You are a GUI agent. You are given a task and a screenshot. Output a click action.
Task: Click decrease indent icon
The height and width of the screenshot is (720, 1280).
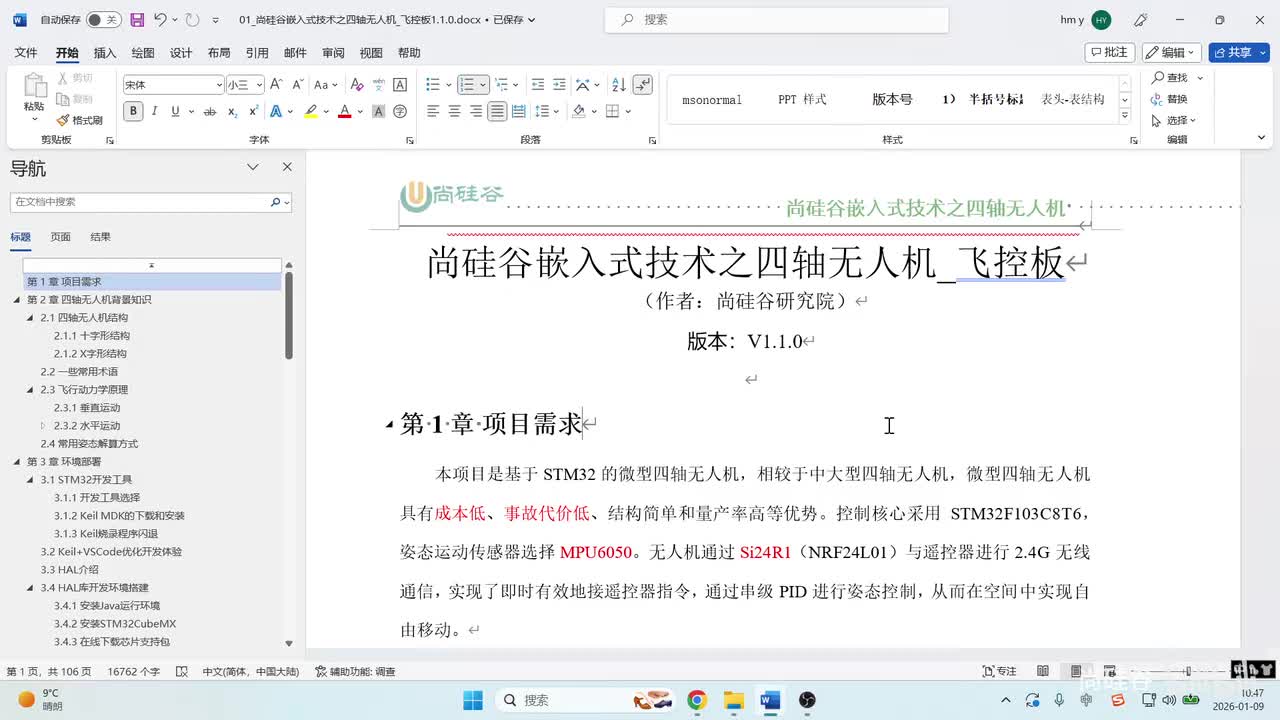(x=538, y=85)
